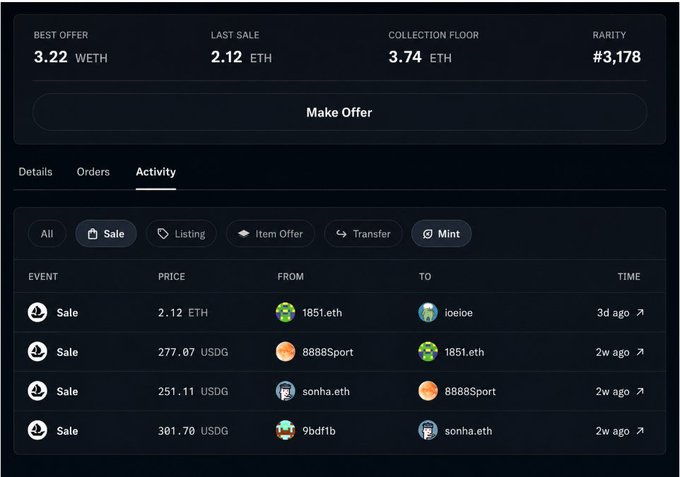Open external link for 277.07 USDG sale
Screen dimensions: 680x477
(x=640, y=352)
